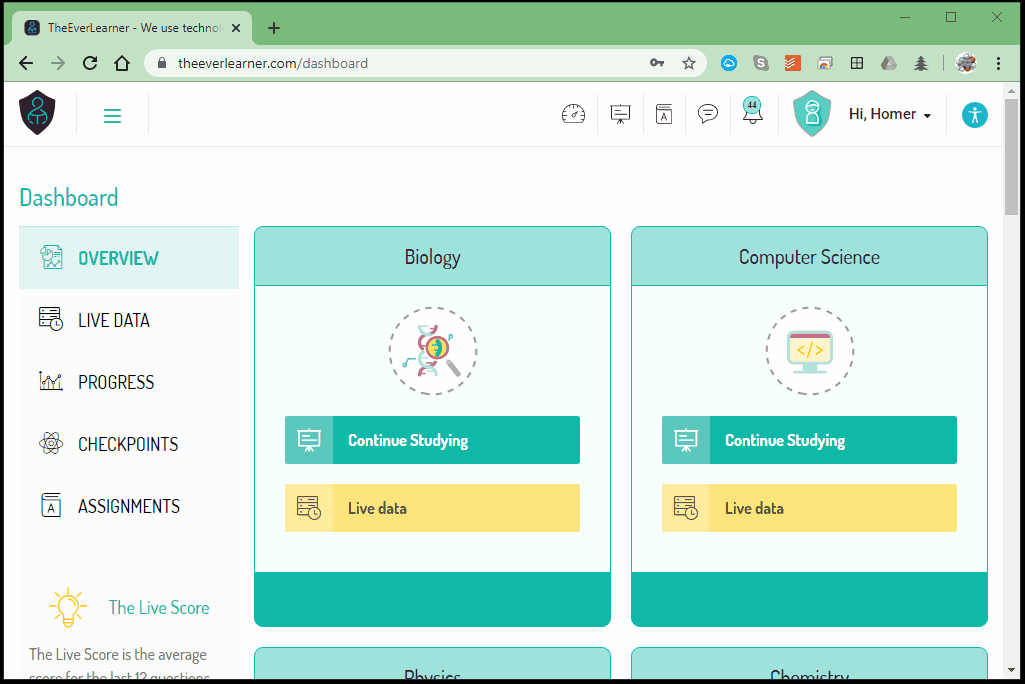1025x684 pixels.
Task: Open Live data in Computer Science card
Action: pyautogui.click(x=809, y=508)
